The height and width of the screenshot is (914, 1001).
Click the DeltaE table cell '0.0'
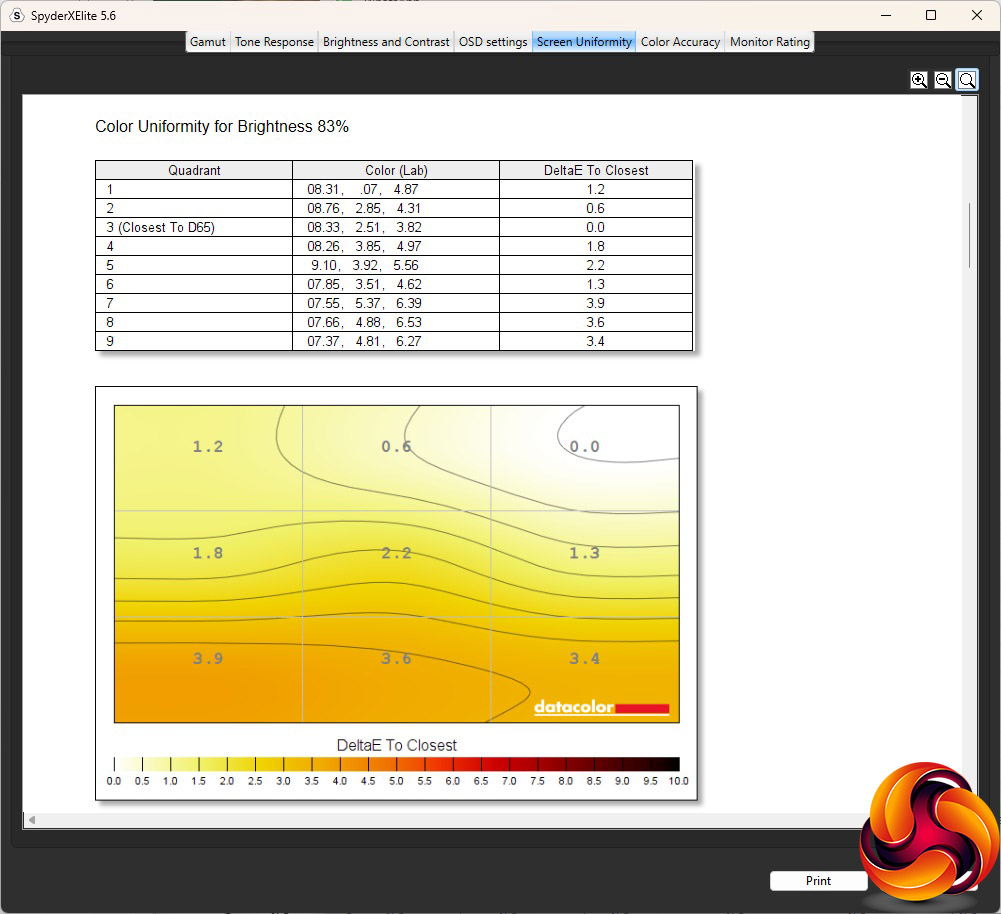pyautogui.click(x=596, y=227)
